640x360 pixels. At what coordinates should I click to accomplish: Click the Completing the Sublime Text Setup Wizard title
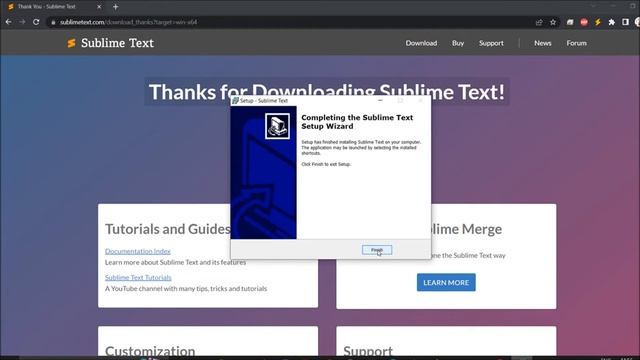pyautogui.click(x=357, y=122)
